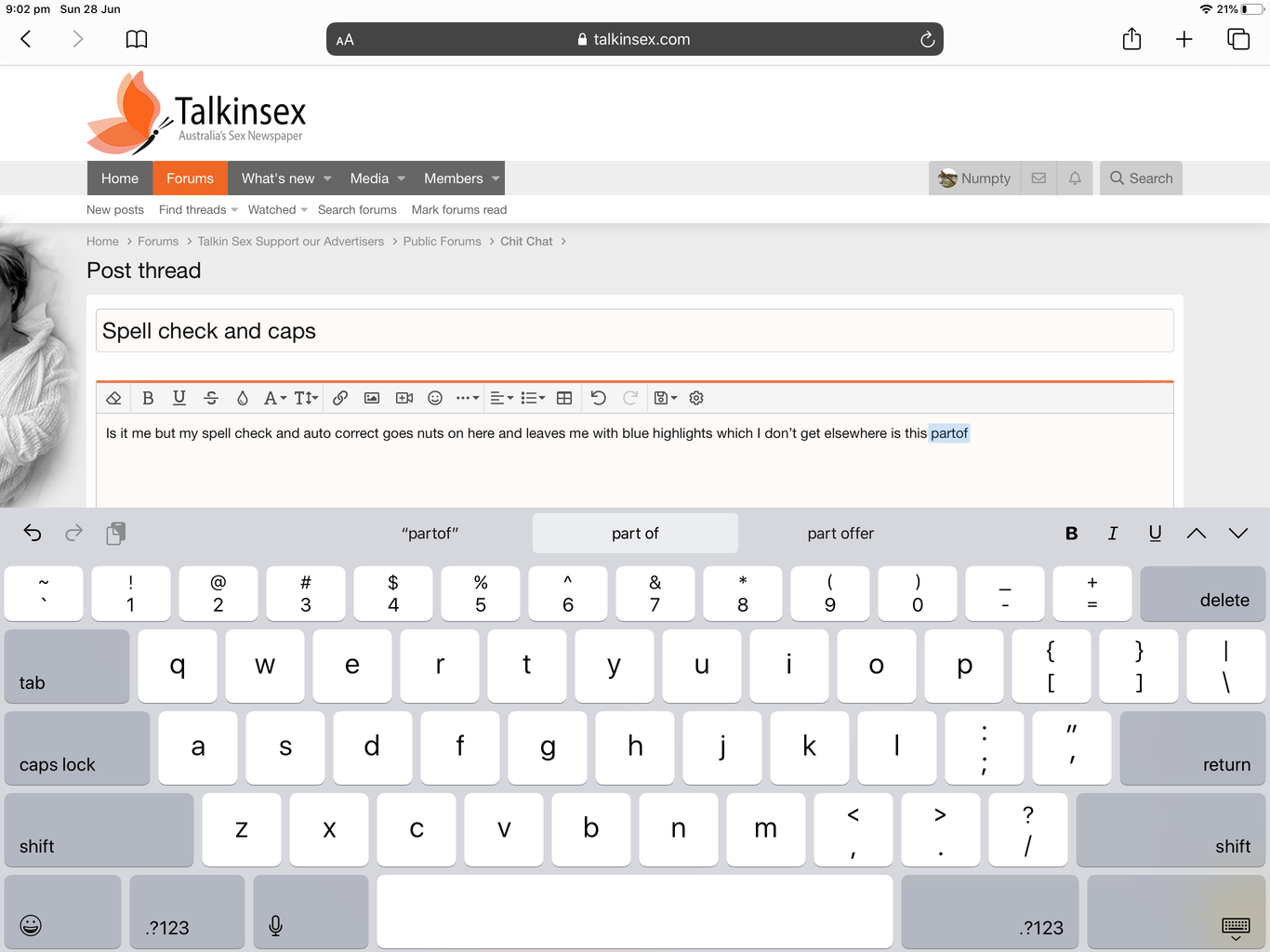Image resolution: width=1270 pixels, height=952 pixels.
Task: Click the bell alerts icon near Numpty
Action: 1075,178
